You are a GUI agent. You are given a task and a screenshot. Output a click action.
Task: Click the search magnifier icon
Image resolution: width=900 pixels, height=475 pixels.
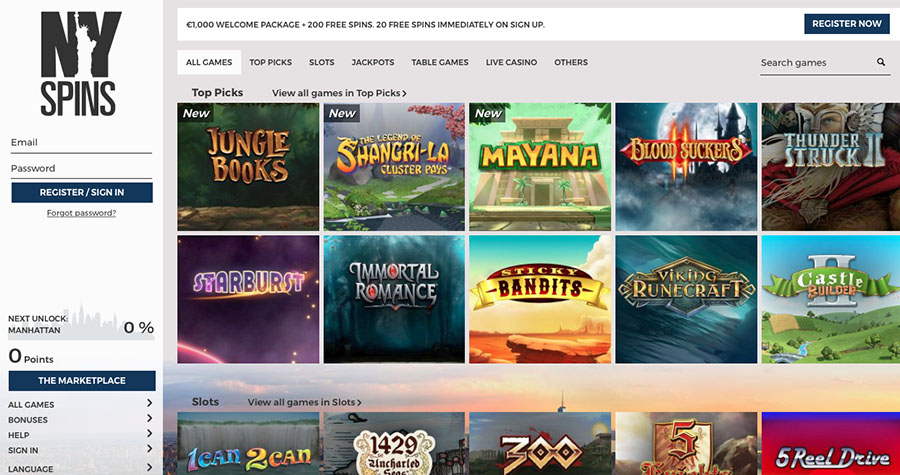[x=880, y=62]
